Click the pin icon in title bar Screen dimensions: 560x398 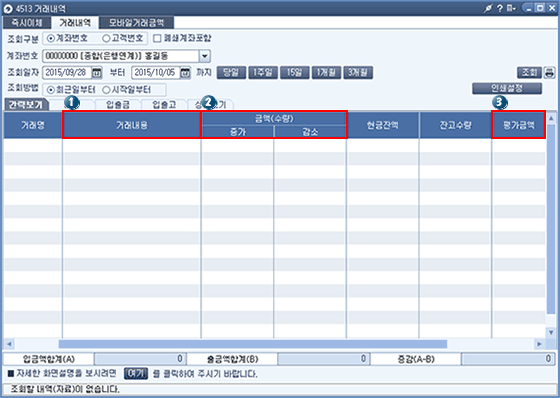click(x=488, y=9)
